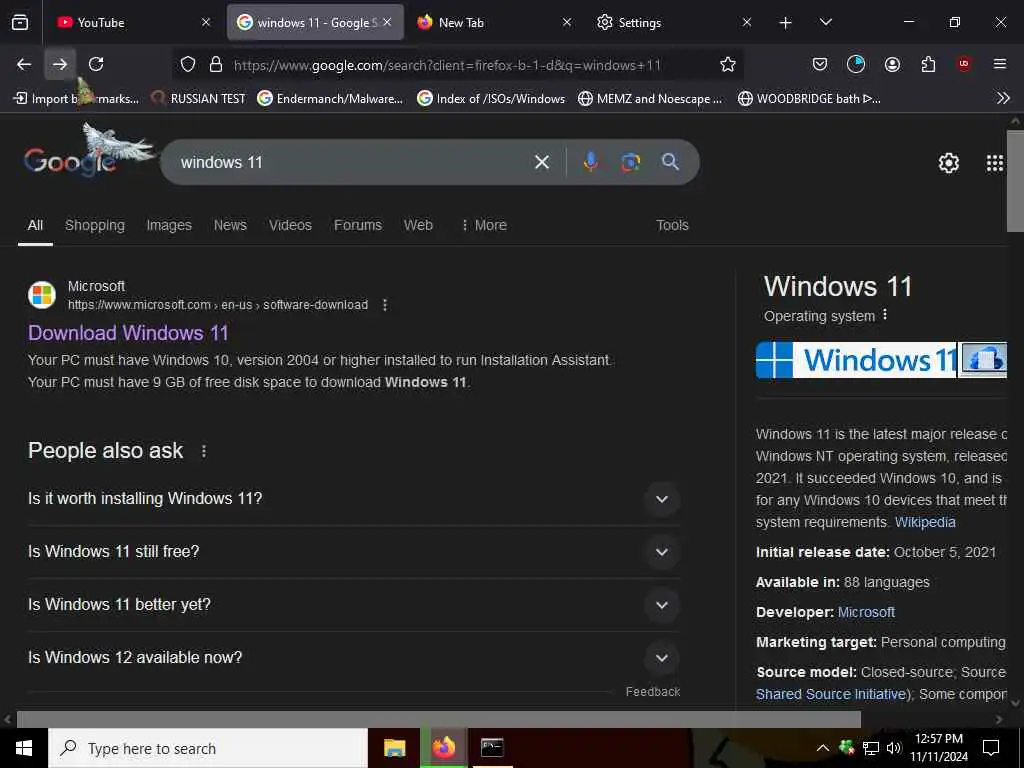
Task: Open the notification center icon
Action: [x=991, y=748]
